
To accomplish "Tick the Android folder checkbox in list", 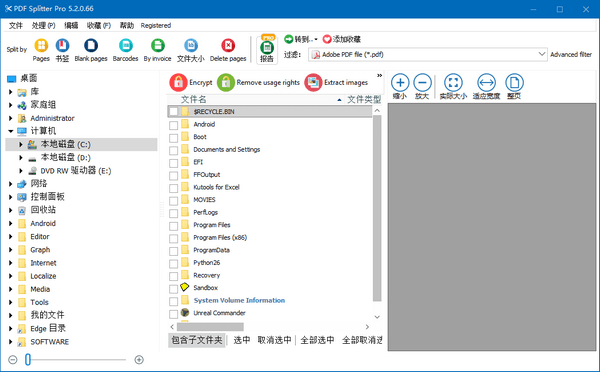I will point(173,125).
